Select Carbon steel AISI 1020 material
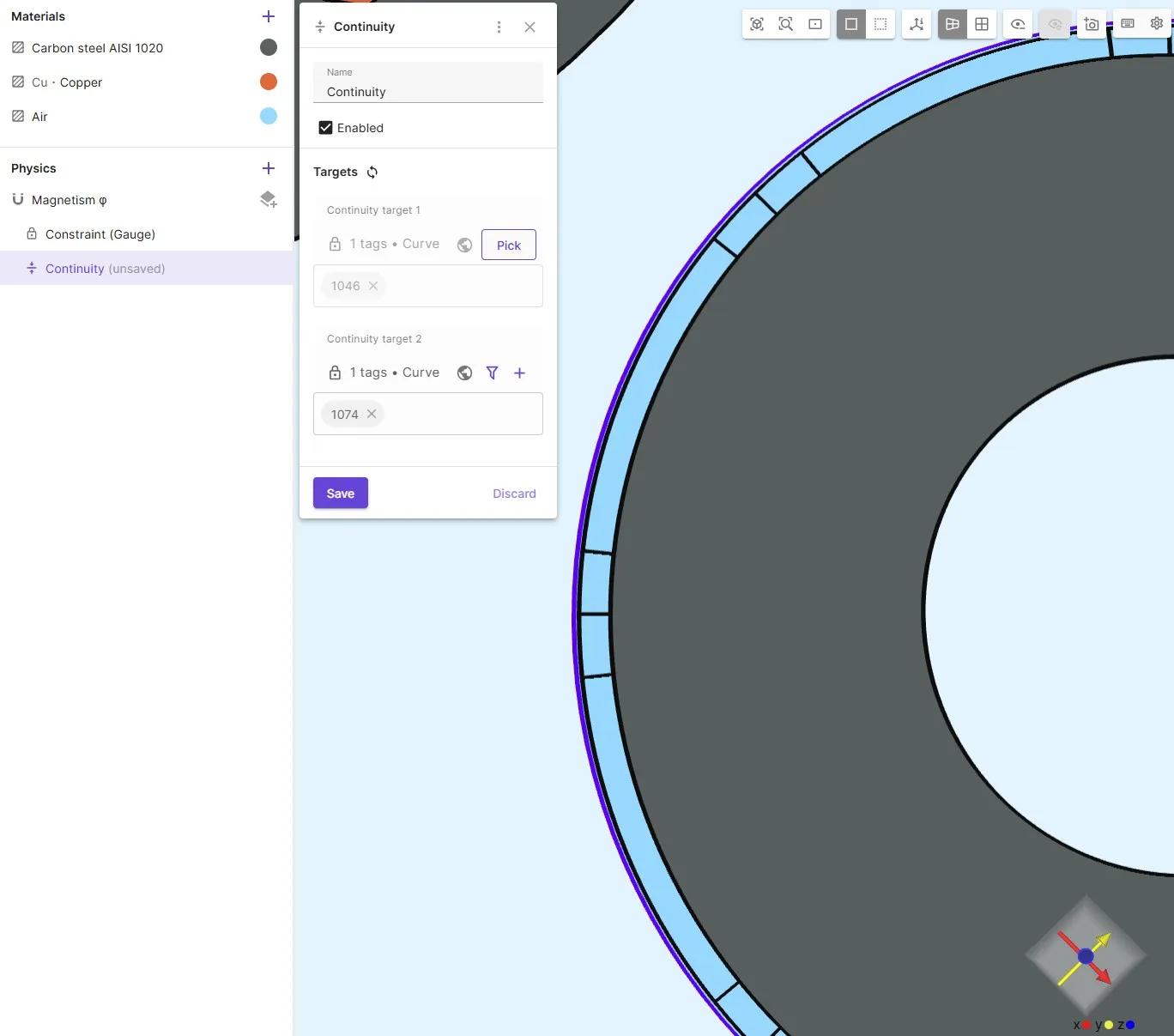Viewport: 1174px width, 1036px height. 97,48
